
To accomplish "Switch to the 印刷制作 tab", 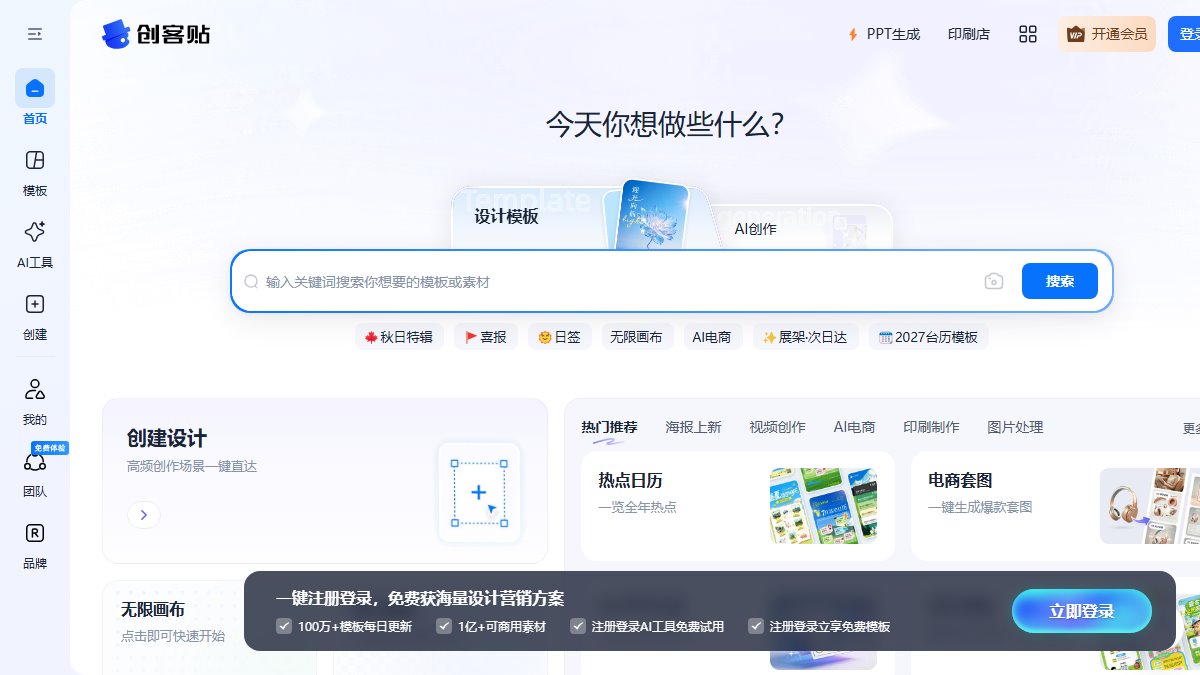I will (931, 427).
